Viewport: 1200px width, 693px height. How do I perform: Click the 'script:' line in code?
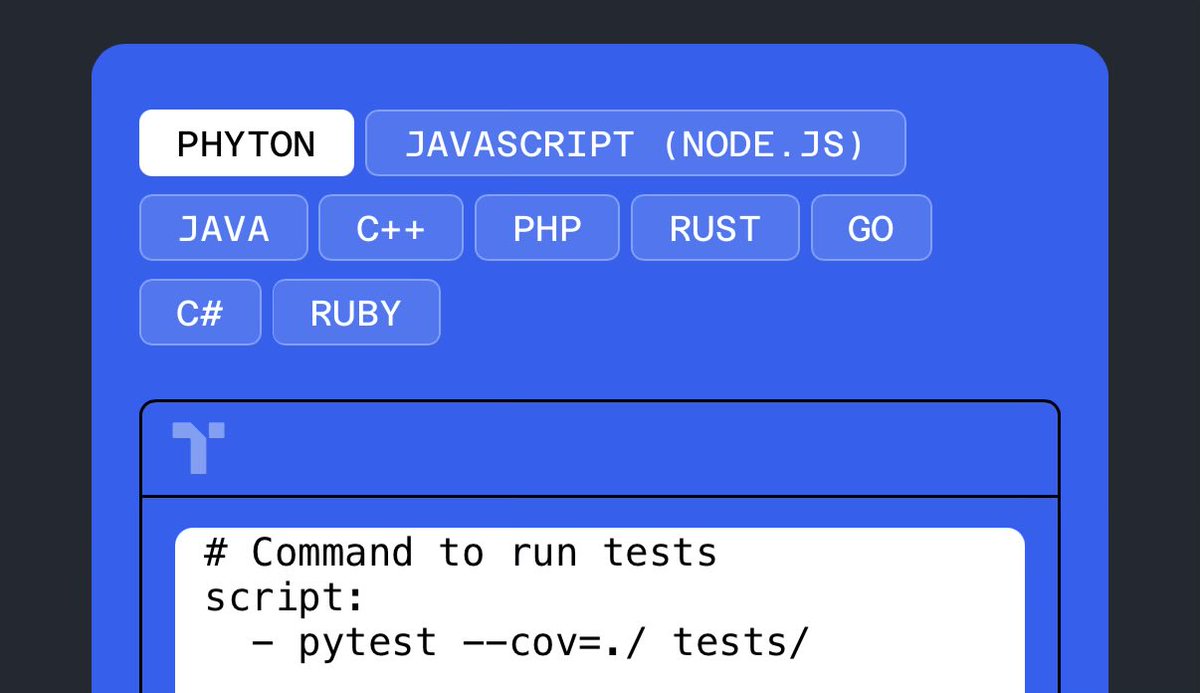285,597
